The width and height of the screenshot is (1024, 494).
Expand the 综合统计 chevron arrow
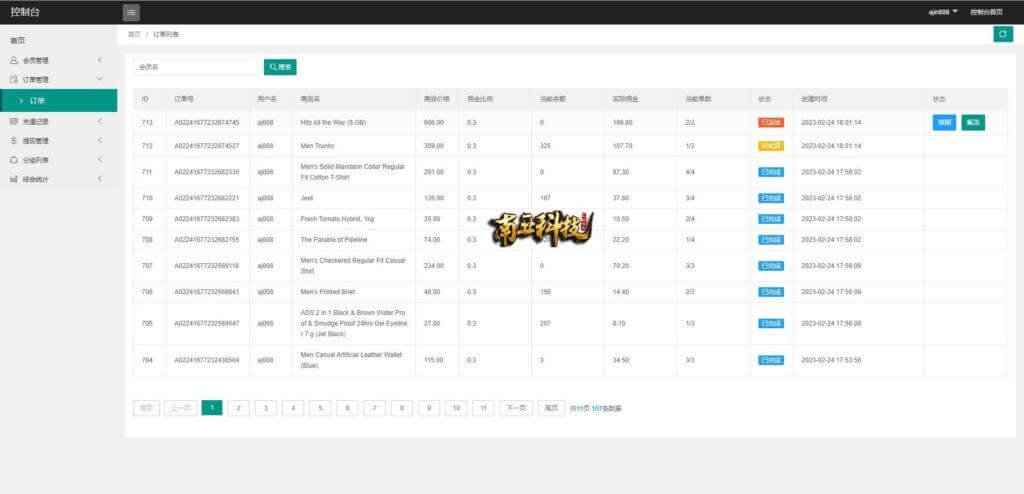point(99,180)
